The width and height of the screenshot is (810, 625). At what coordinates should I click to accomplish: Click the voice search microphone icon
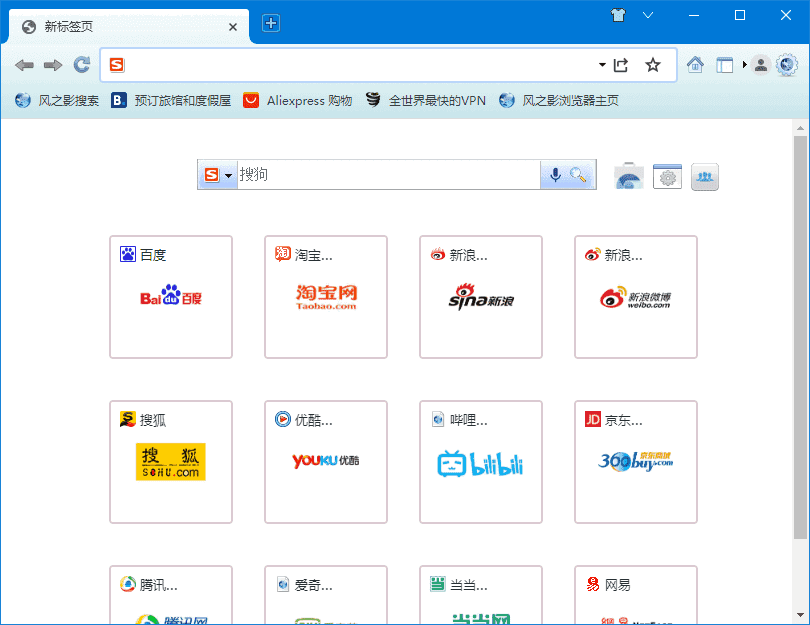pyautogui.click(x=555, y=174)
